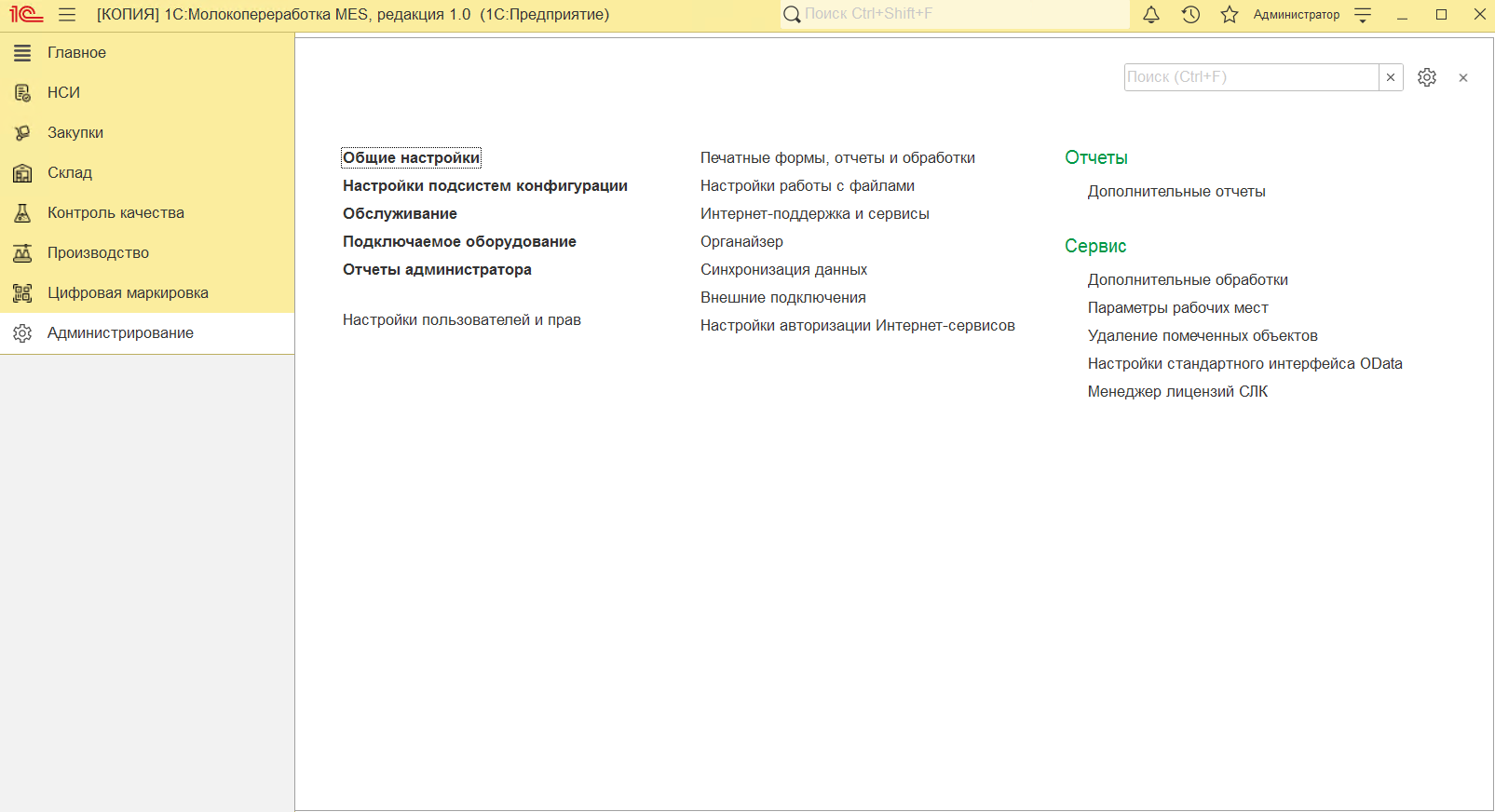The width and height of the screenshot is (1495, 812).
Task: Open Печатные формы, отчеты и обработки
Action: pos(837,158)
